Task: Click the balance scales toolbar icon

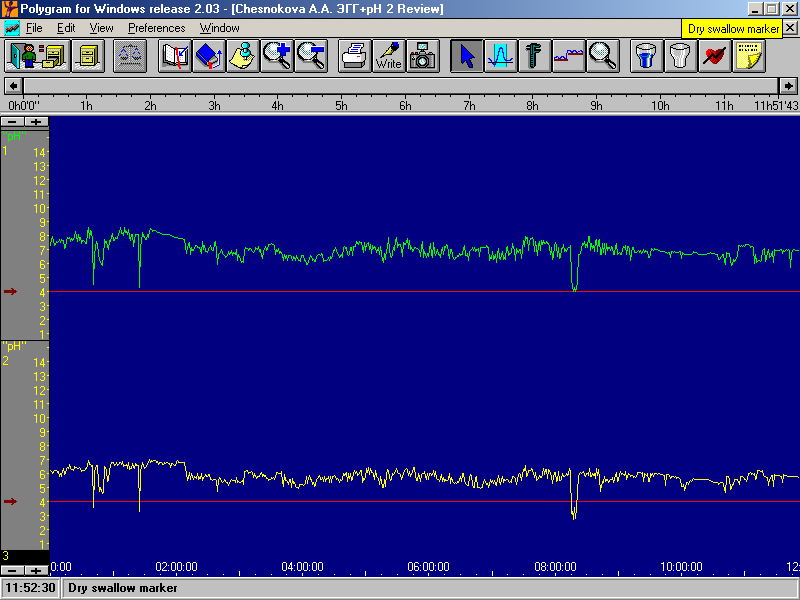Action: coord(130,56)
